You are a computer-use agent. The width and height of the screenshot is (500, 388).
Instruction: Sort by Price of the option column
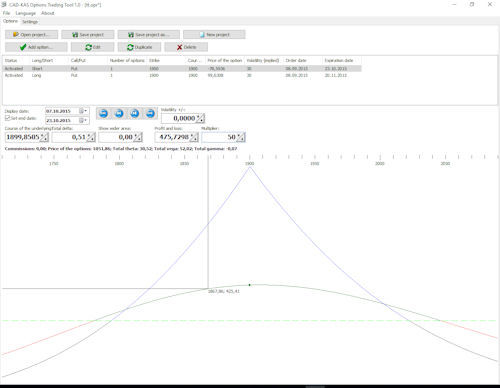(225, 60)
